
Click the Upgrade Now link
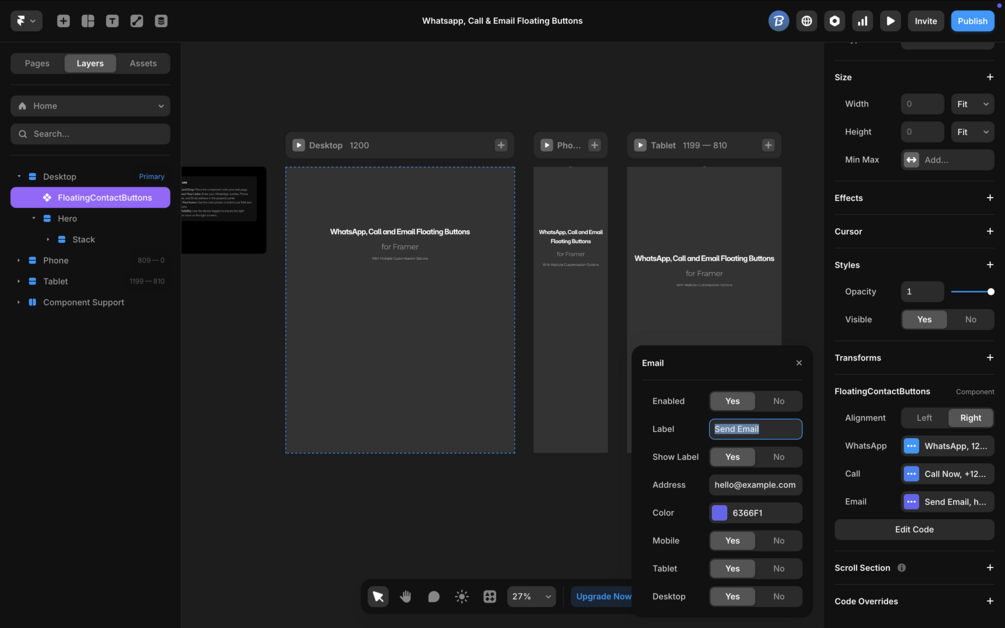(x=603, y=597)
